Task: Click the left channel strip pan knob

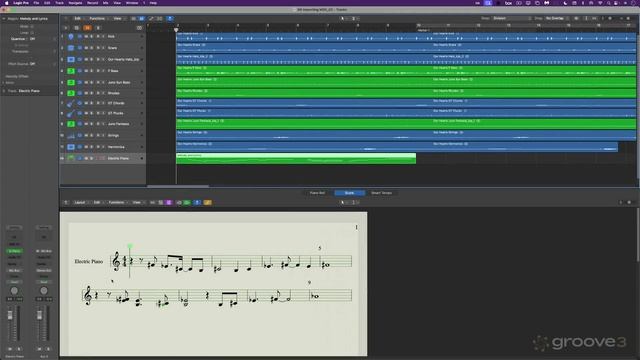Action: [14, 291]
